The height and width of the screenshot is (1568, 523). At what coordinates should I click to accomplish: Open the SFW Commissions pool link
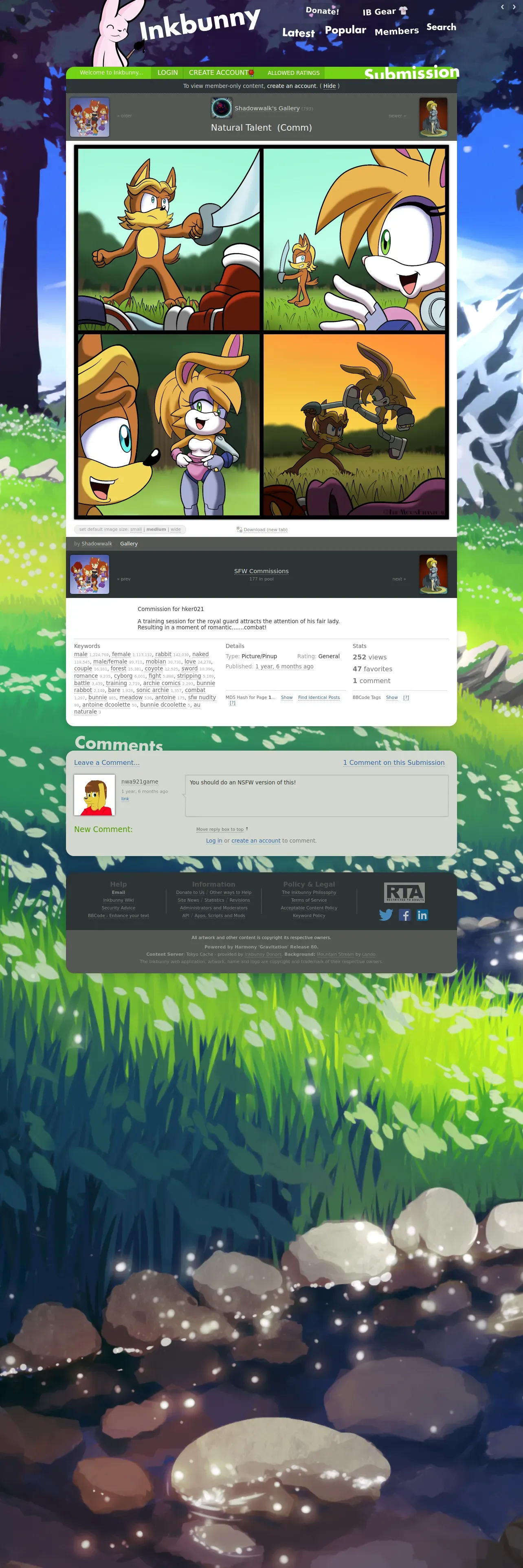(x=261, y=571)
